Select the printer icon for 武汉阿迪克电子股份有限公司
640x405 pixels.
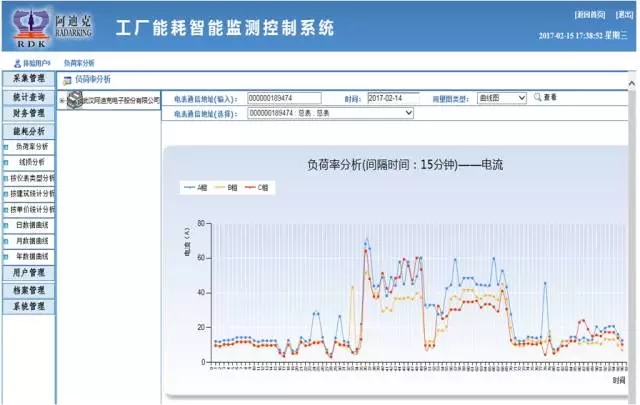click(75, 100)
